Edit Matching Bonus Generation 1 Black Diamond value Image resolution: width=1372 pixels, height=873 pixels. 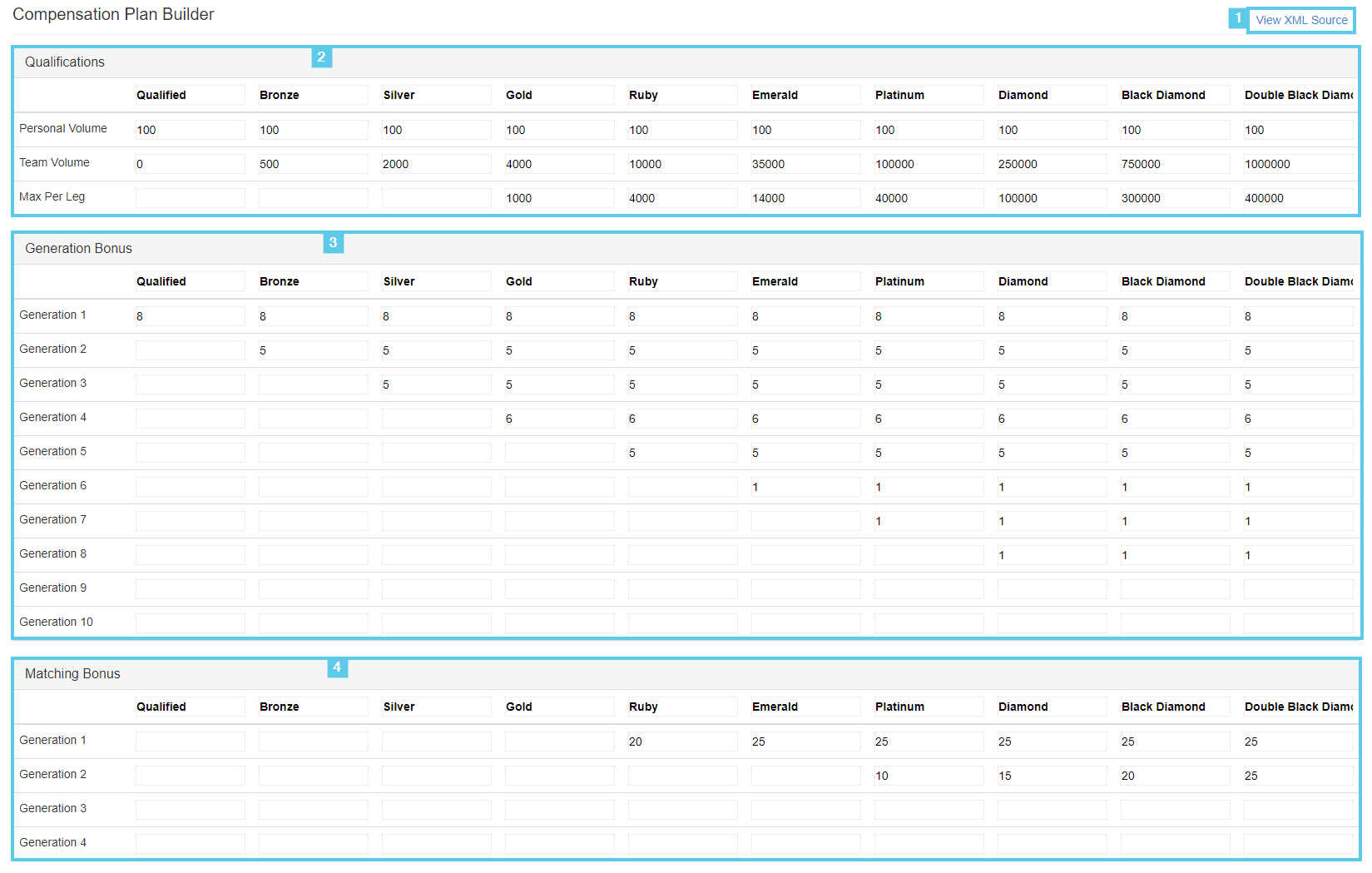1176,742
